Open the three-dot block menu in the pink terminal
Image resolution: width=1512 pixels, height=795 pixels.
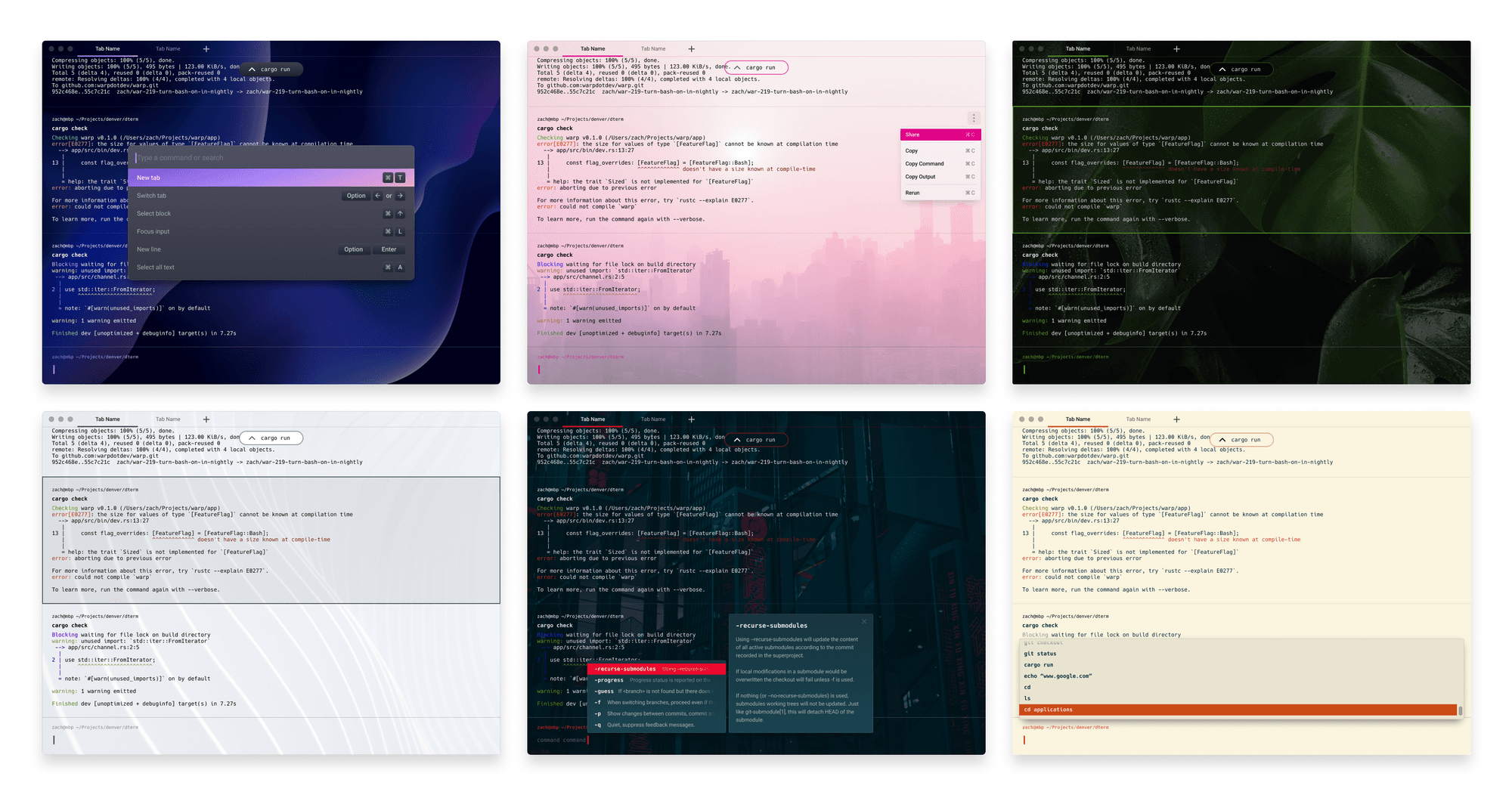click(974, 118)
